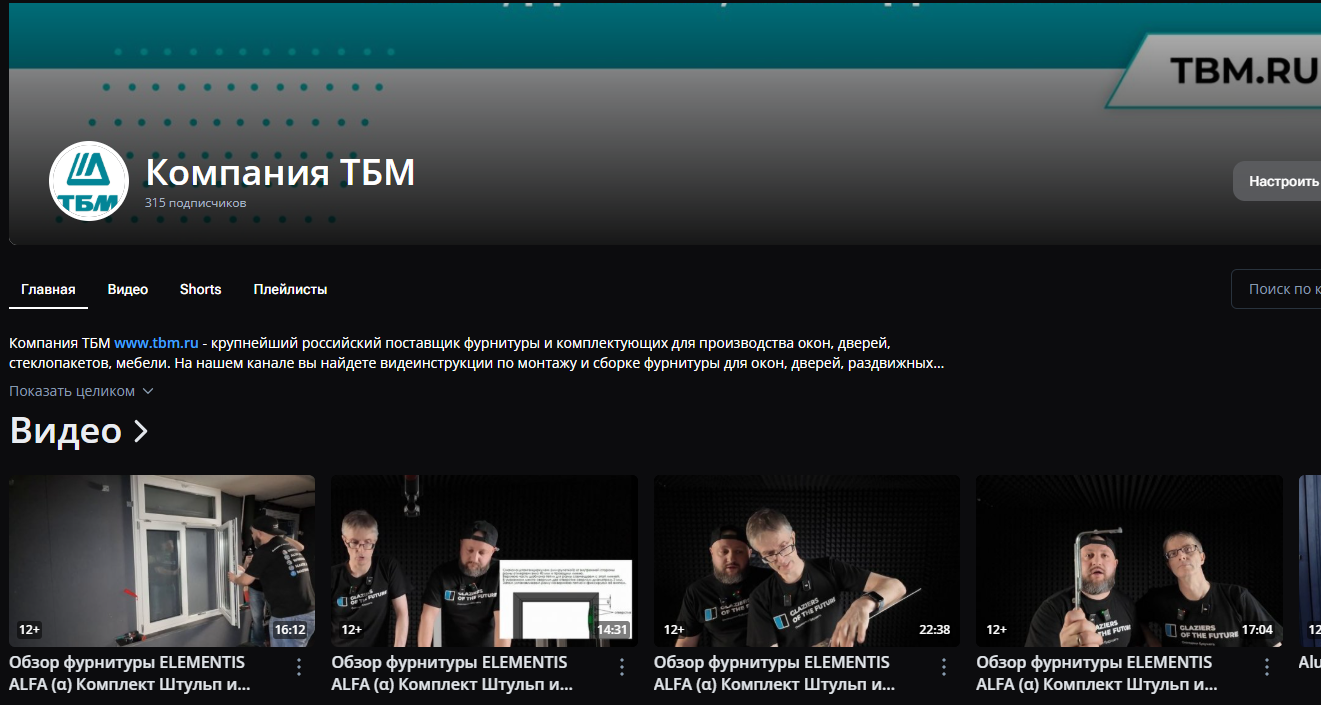
Task: Open the Видео tab
Action: [x=128, y=289]
